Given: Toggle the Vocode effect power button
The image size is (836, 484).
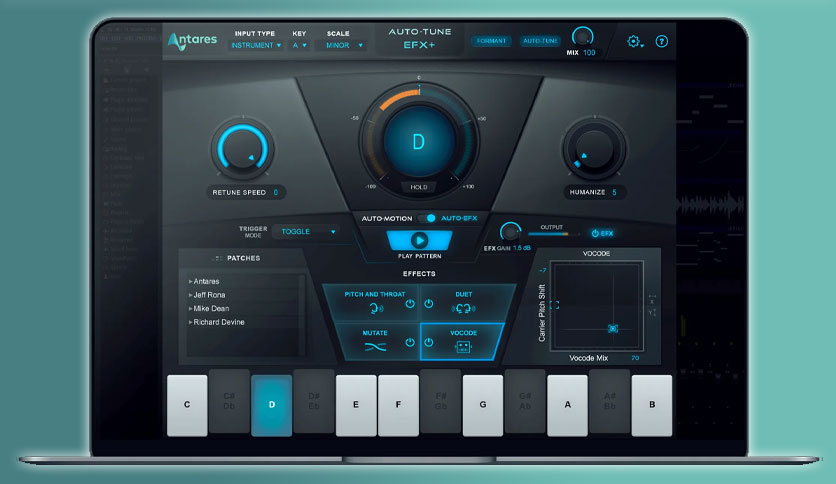Looking at the screenshot, I should [429, 343].
